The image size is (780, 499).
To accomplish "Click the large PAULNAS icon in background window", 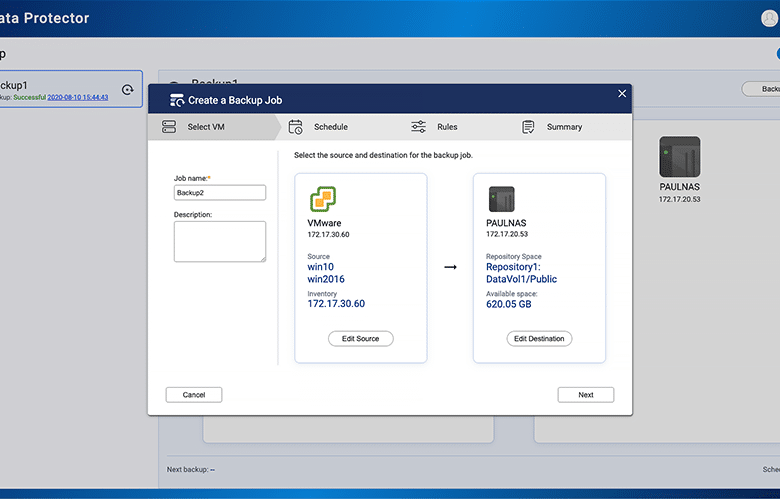I will tap(680, 157).
